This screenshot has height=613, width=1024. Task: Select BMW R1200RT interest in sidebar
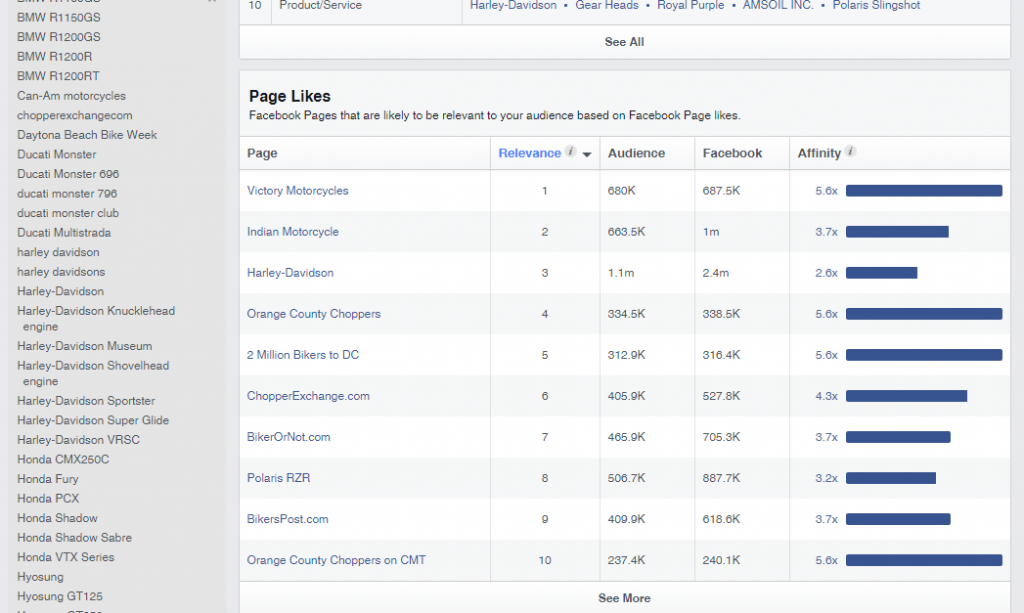point(58,76)
